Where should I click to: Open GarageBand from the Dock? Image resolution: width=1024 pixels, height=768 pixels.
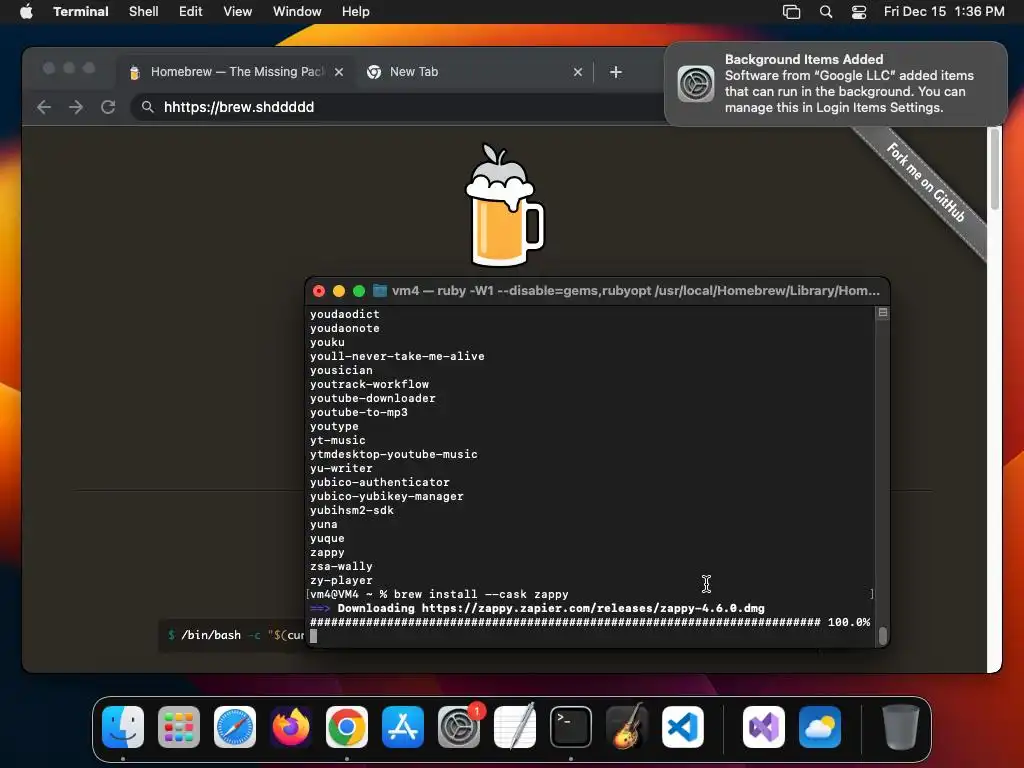(627, 727)
